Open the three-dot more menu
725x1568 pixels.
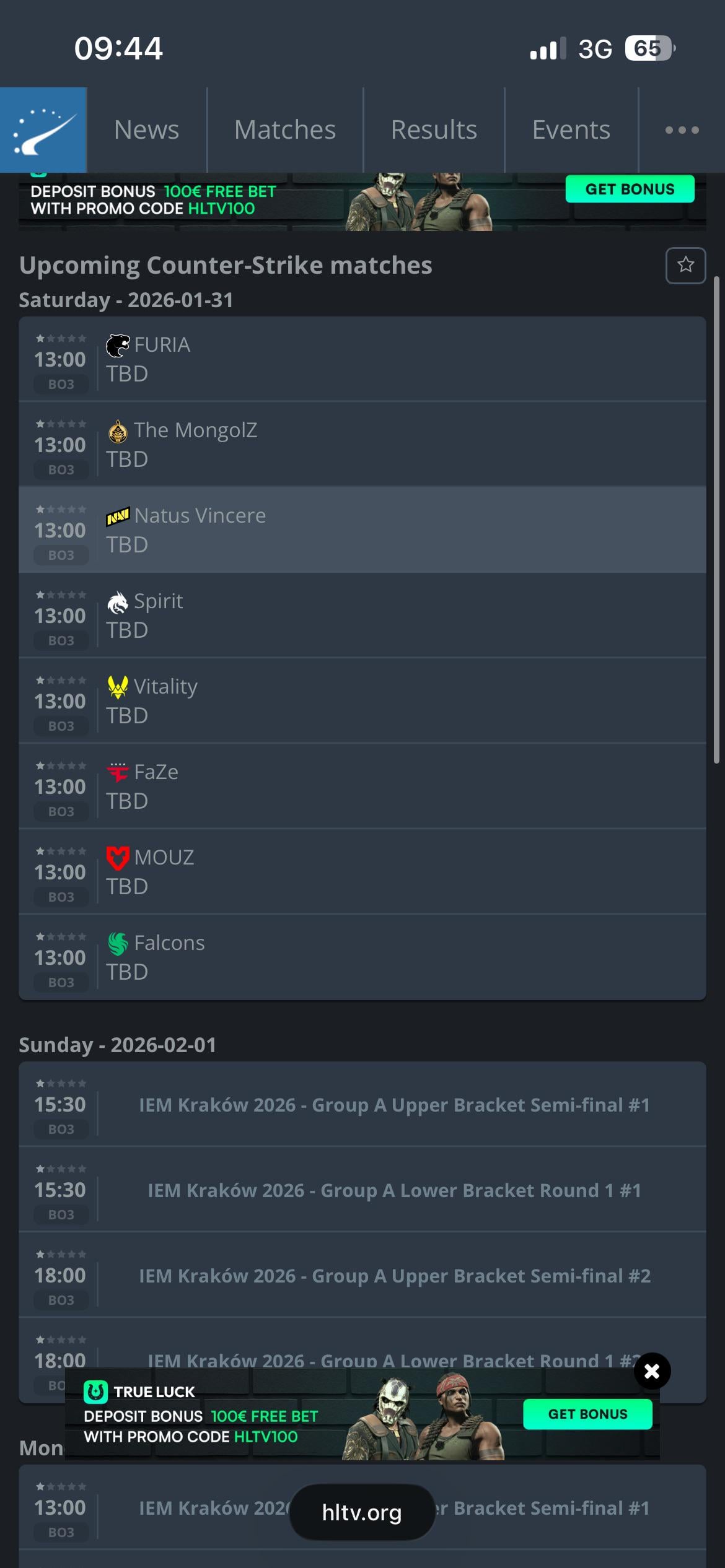pyautogui.click(x=682, y=130)
